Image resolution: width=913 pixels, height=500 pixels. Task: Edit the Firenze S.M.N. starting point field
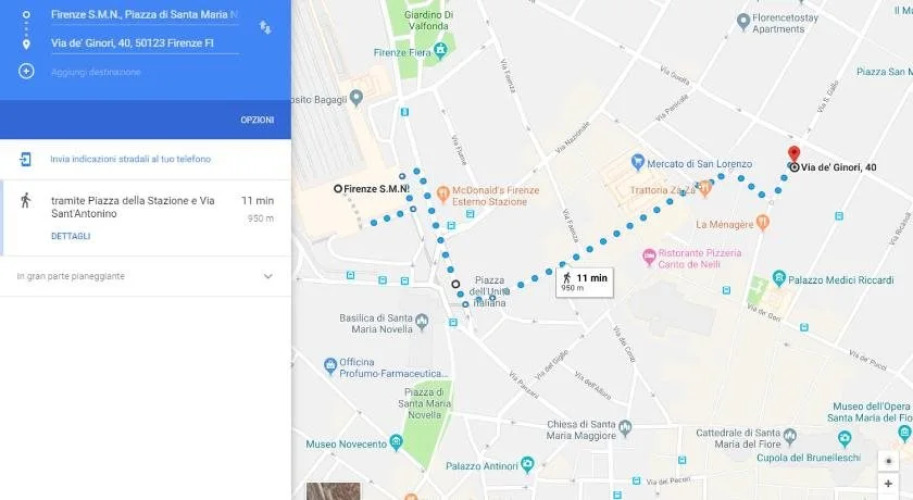[x=144, y=15]
